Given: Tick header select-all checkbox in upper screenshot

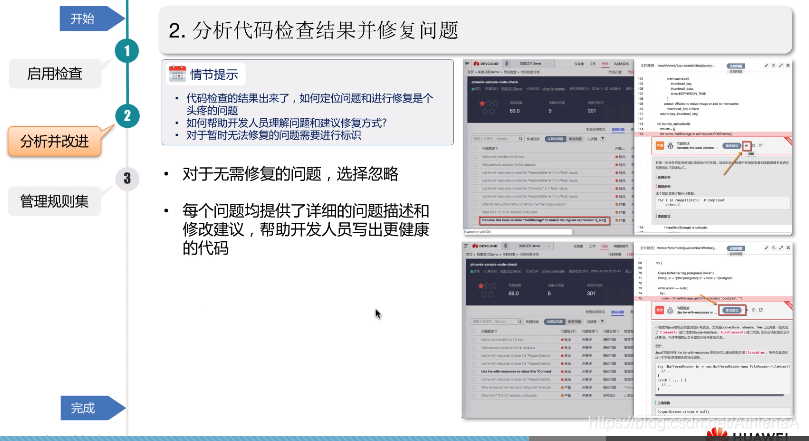Looking at the screenshot, I should click(x=475, y=149).
